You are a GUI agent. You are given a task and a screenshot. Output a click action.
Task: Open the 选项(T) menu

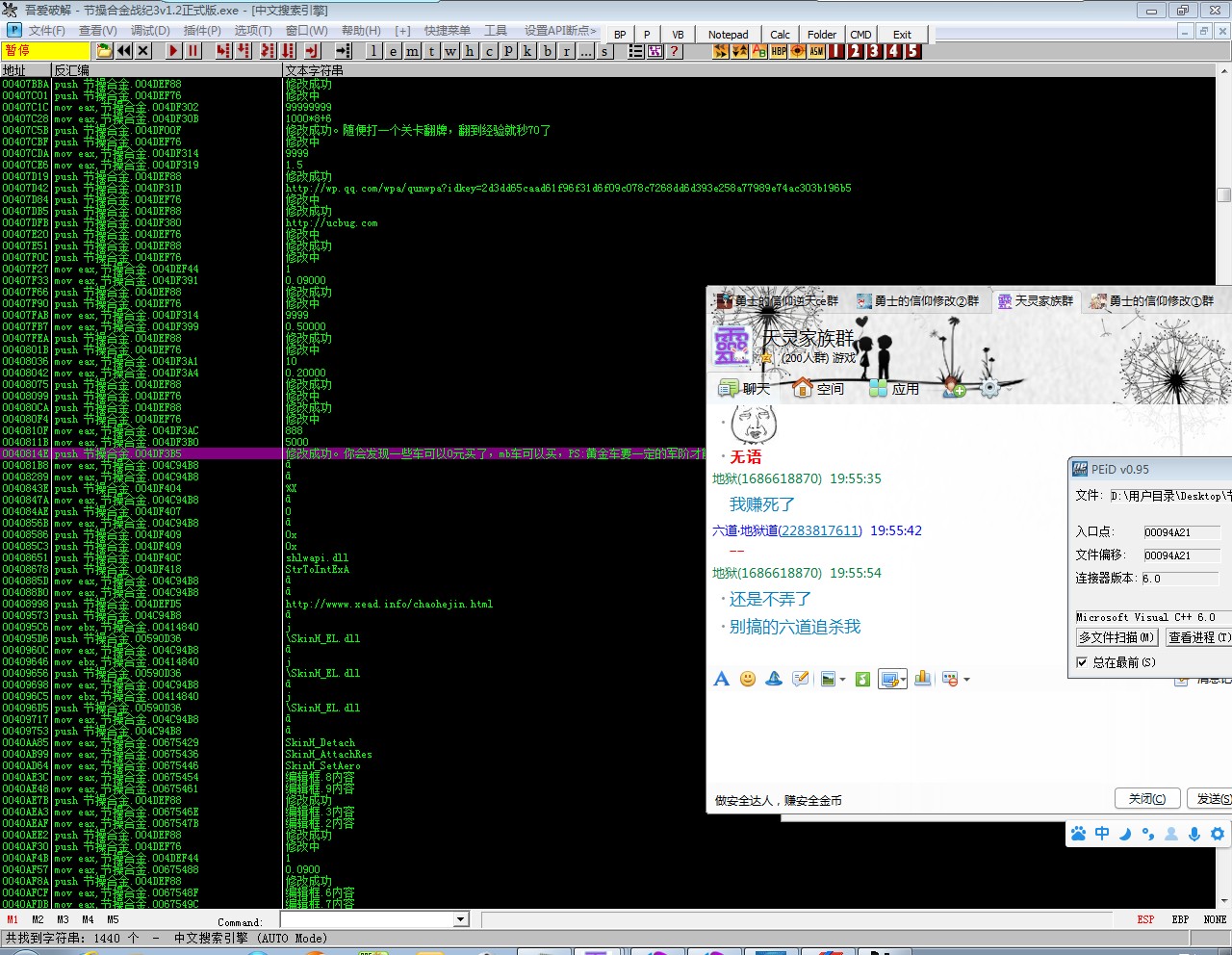(x=253, y=31)
